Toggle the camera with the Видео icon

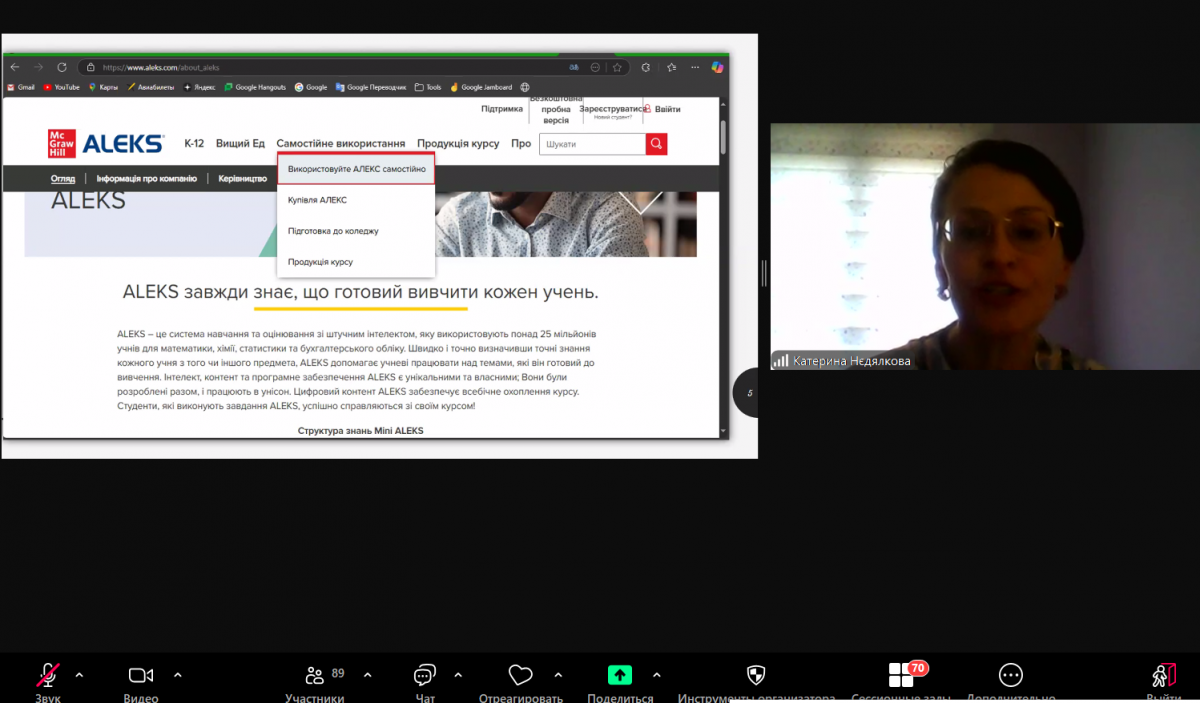[x=141, y=675]
